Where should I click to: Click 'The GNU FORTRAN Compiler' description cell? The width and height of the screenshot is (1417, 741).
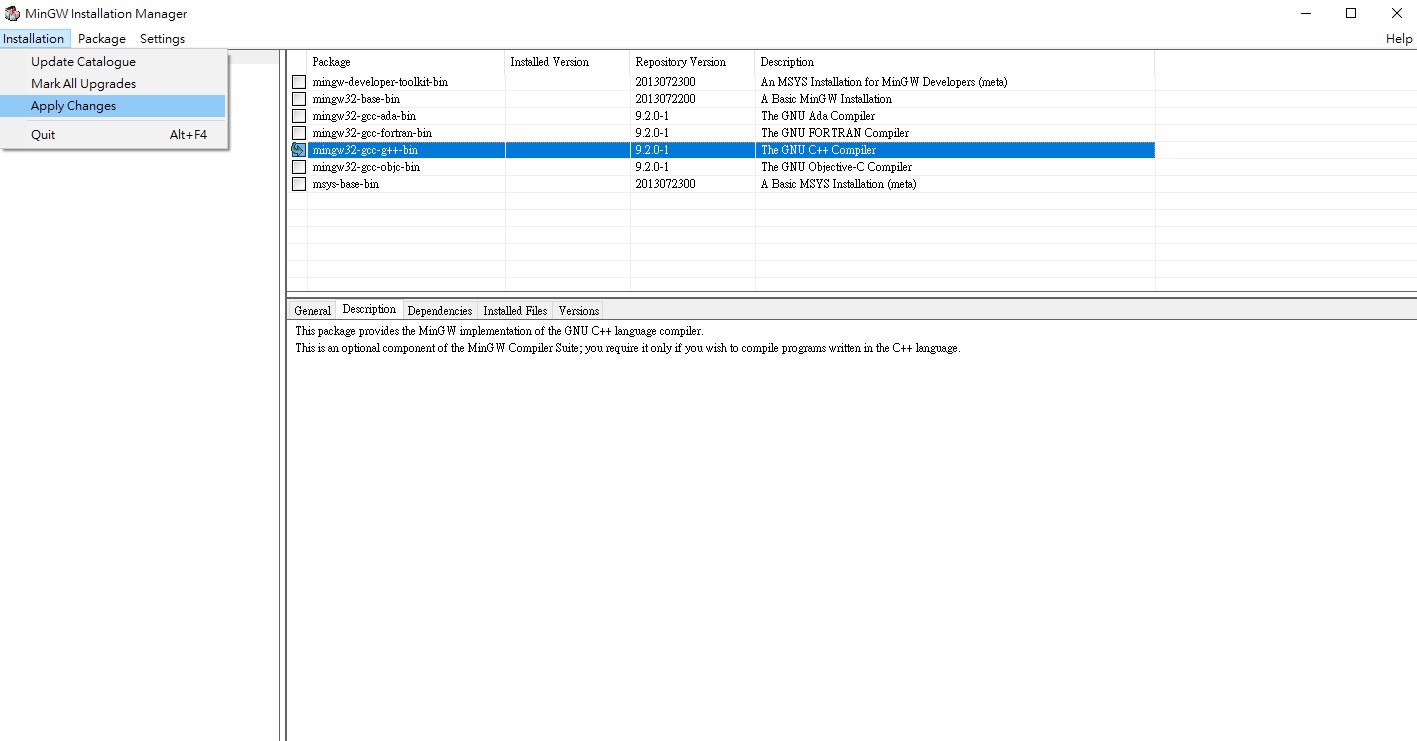tap(835, 133)
